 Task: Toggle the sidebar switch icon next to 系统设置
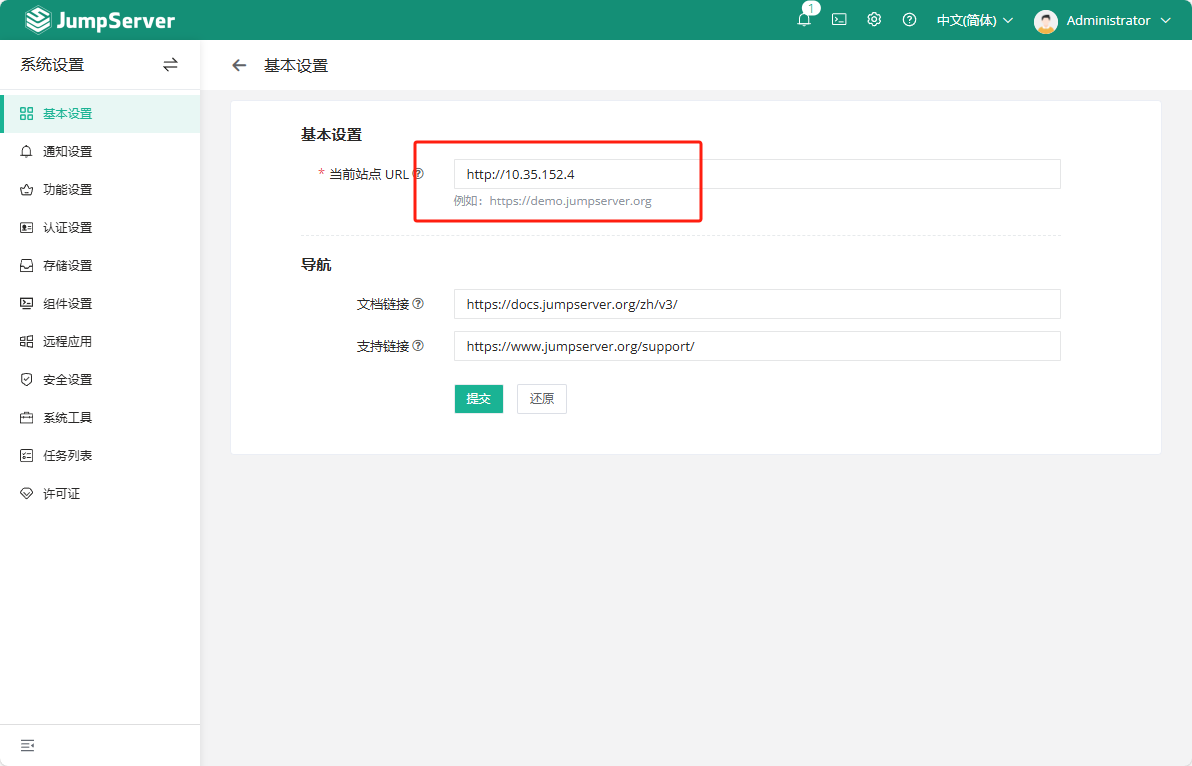(170, 65)
